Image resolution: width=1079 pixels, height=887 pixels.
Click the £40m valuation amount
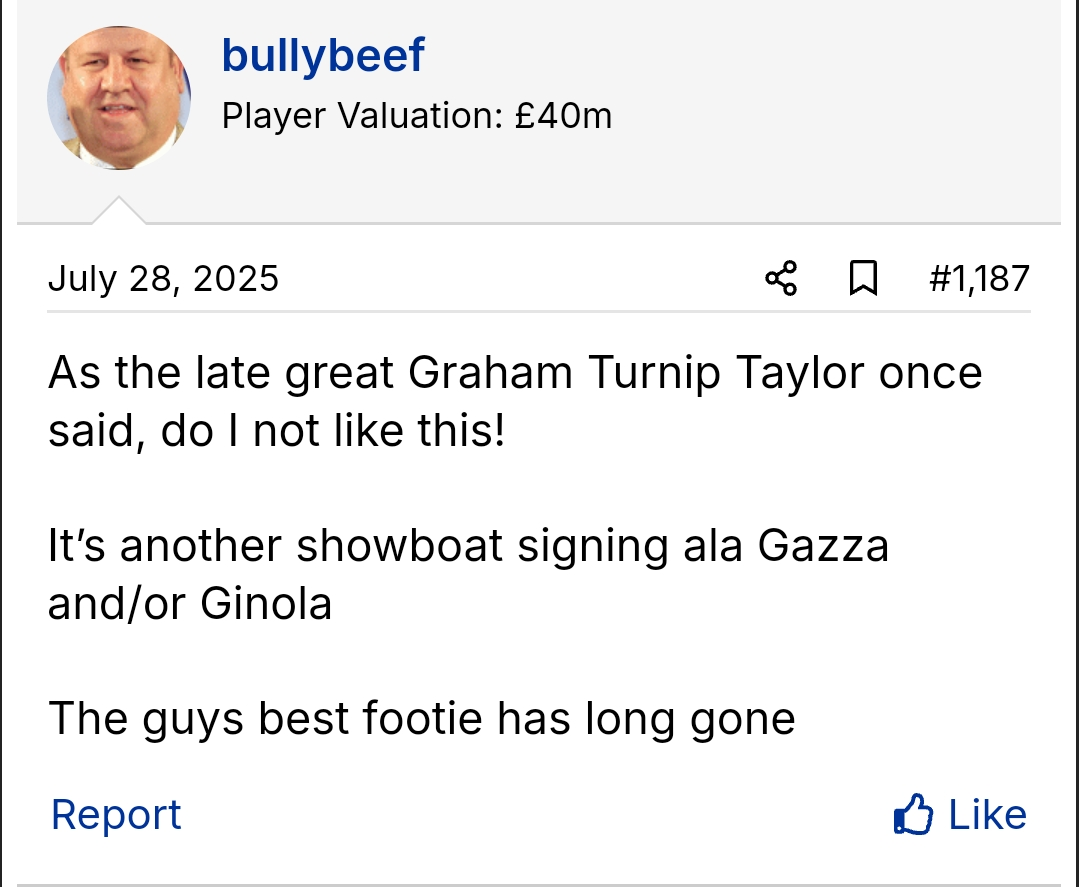coord(564,116)
